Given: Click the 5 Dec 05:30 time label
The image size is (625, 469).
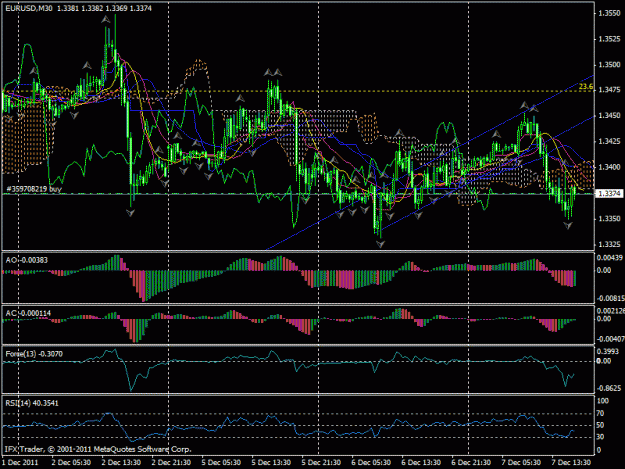Looking at the screenshot, I should tap(221, 463).
